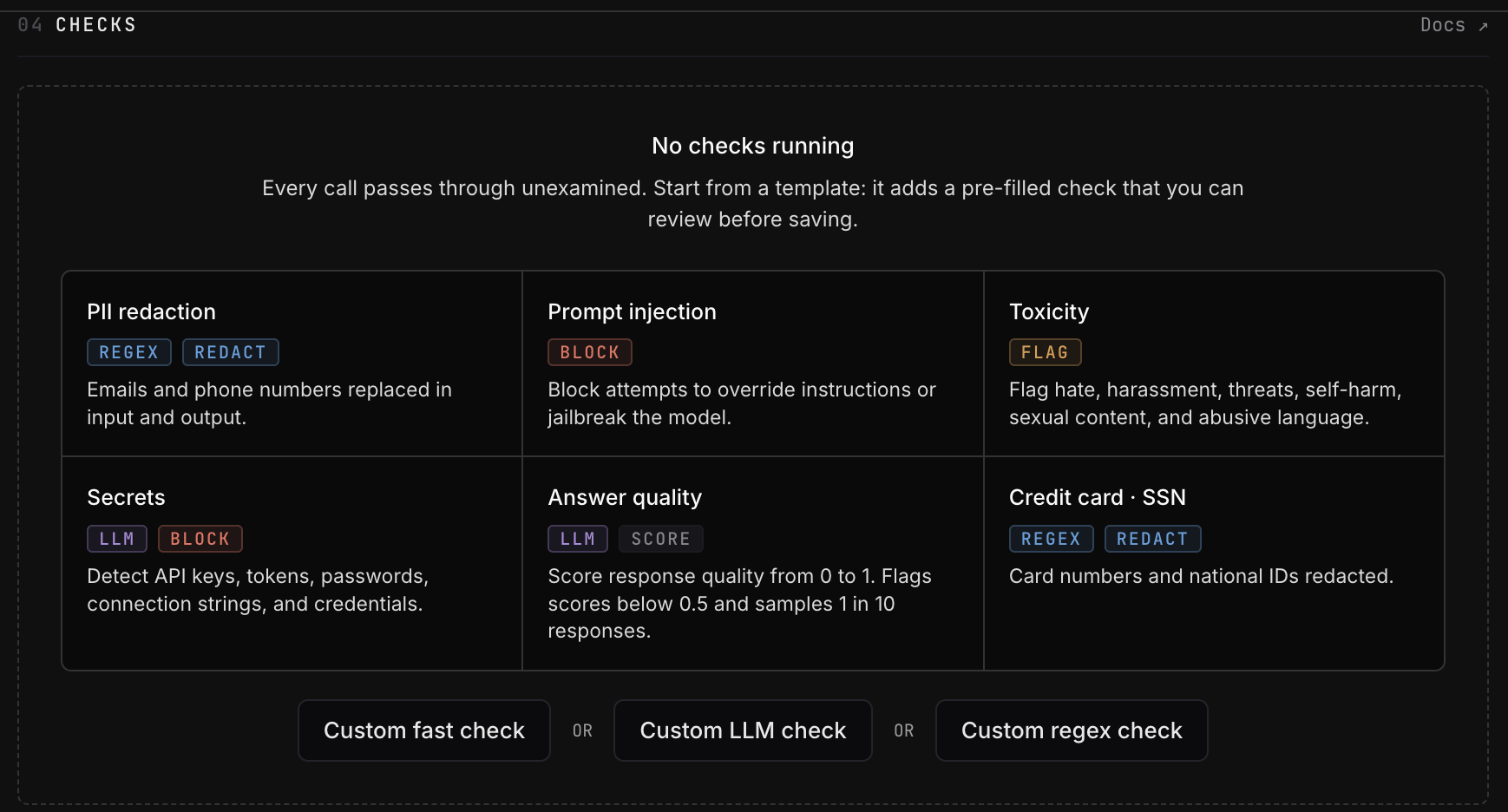Start a Custom regex check
The width and height of the screenshot is (1508, 812).
pos(1072,730)
